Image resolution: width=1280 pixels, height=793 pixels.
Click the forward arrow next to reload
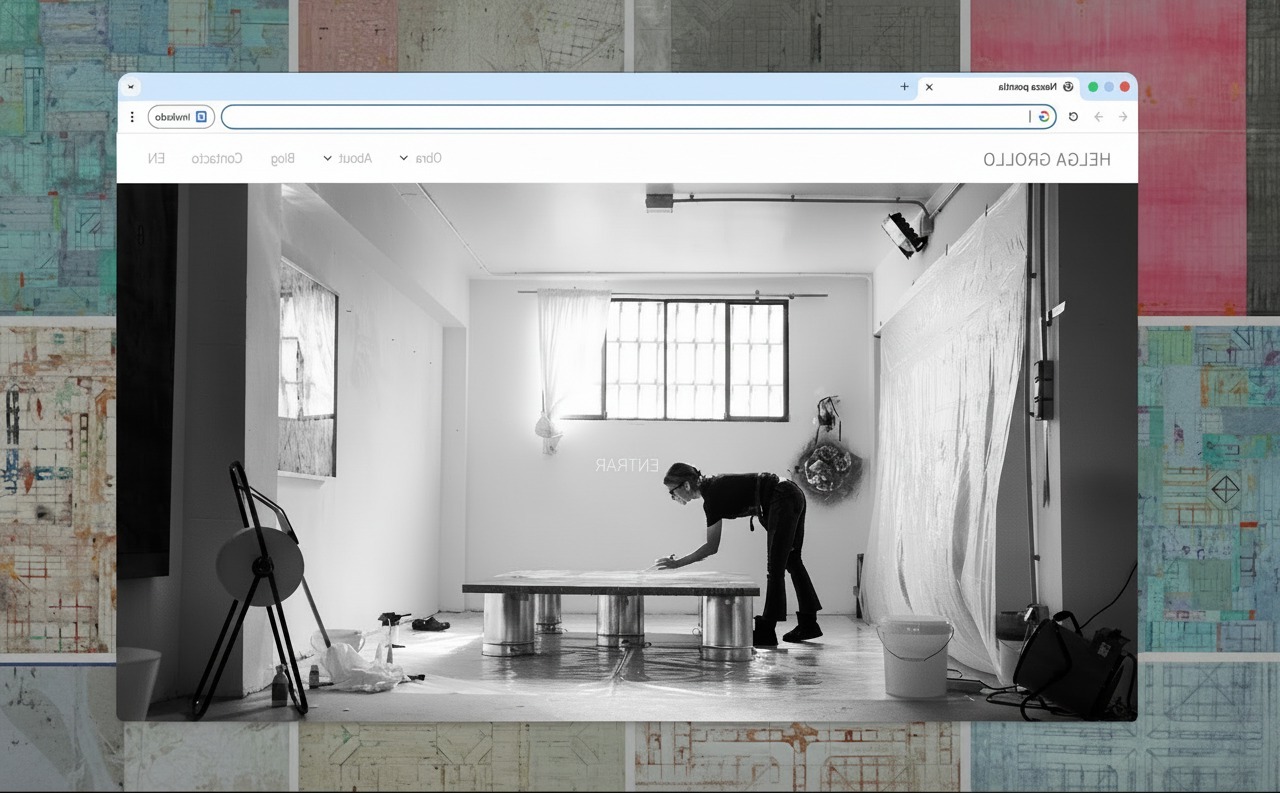point(1098,117)
